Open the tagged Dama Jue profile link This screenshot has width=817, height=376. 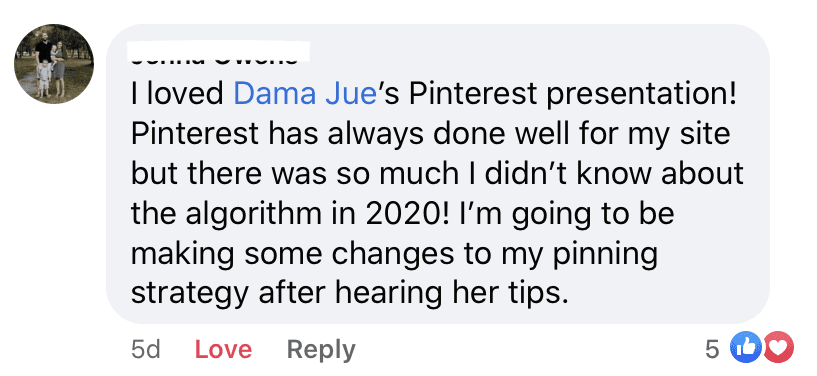[305, 93]
